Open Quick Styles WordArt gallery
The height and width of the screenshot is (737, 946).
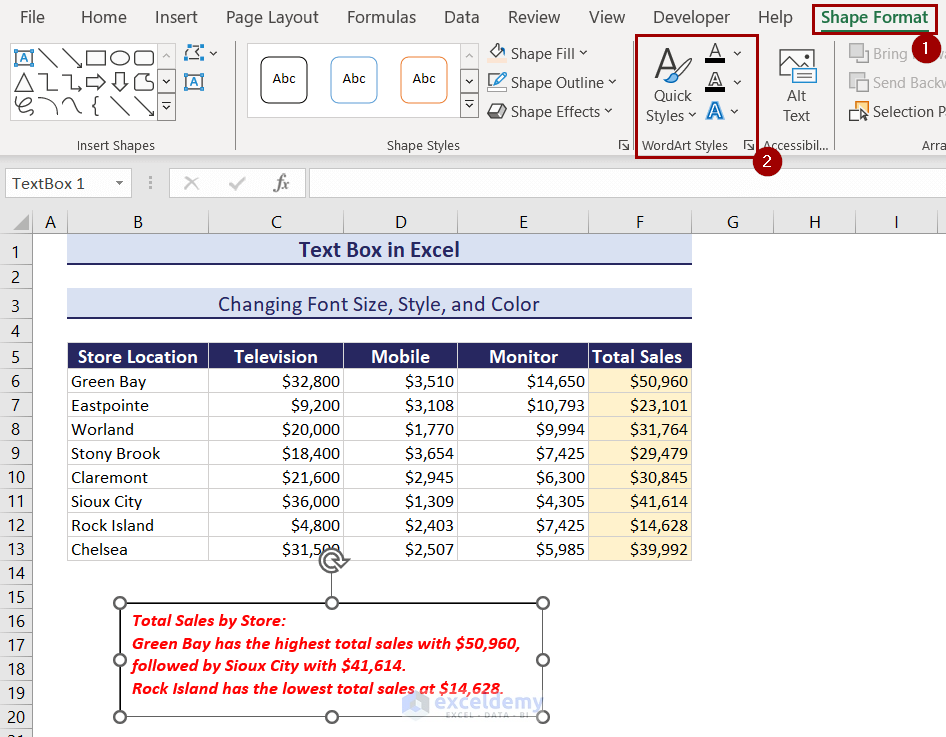672,86
